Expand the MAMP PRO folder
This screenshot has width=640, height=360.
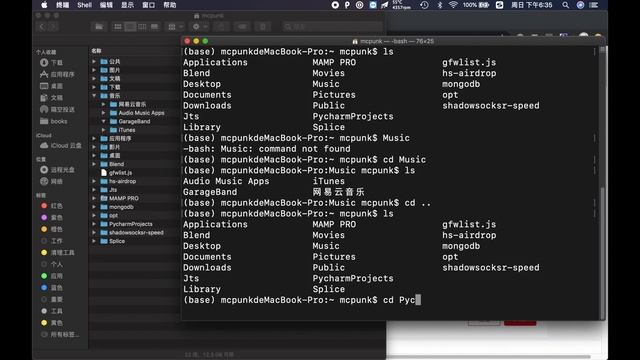94,198
